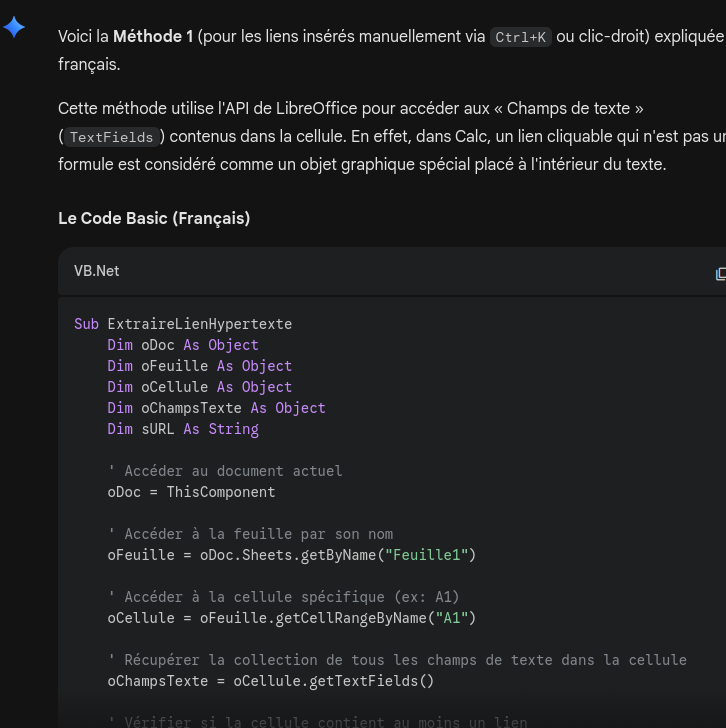Click the "Le Code Basic (Français)" heading
This screenshot has width=726, height=728.
click(154, 218)
